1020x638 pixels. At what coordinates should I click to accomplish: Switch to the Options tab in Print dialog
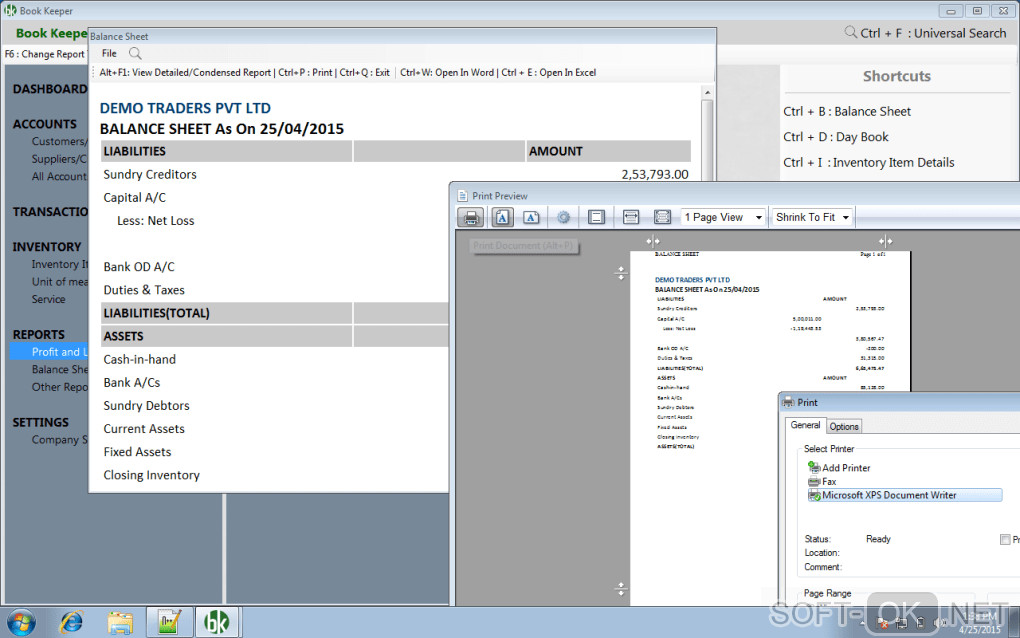[x=844, y=427]
